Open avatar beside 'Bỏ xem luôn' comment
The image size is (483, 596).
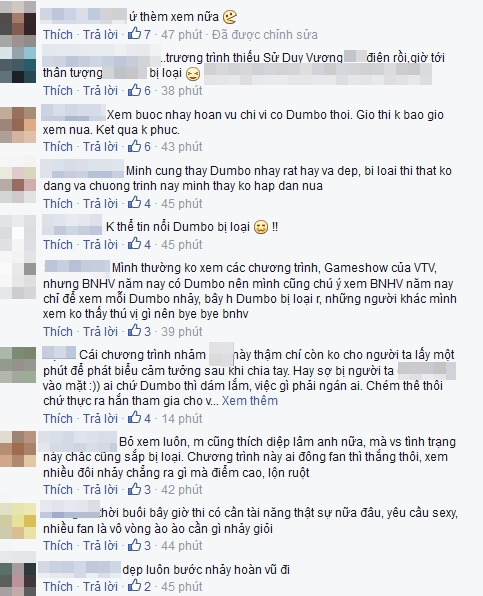tap(18, 449)
